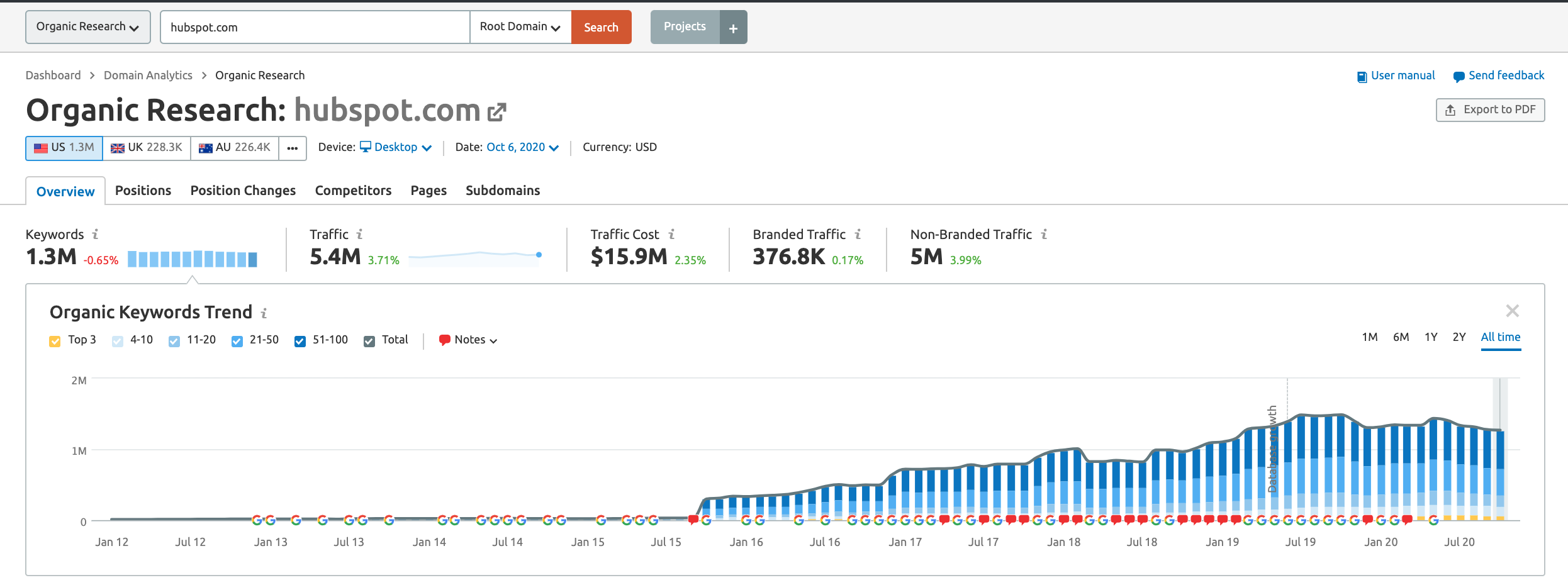Image resolution: width=1568 pixels, height=585 pixels.
Task: Click the AU flag icon
Action: point(206,148)
